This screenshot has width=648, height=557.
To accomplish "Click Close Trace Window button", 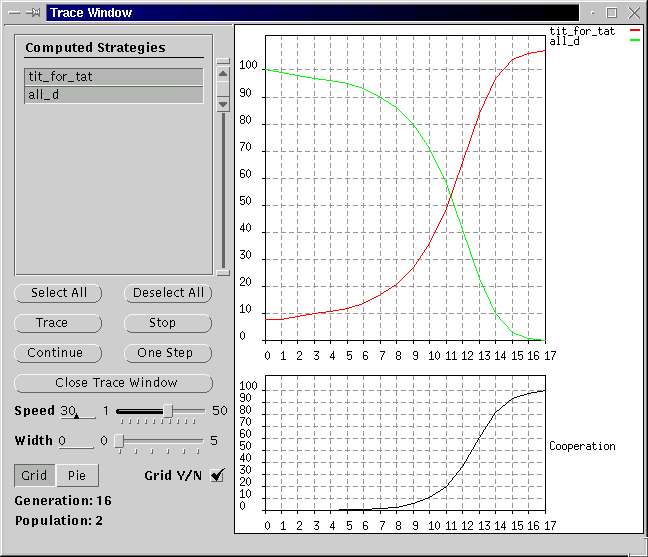I will pyautogui.click(x=113, y=383).
